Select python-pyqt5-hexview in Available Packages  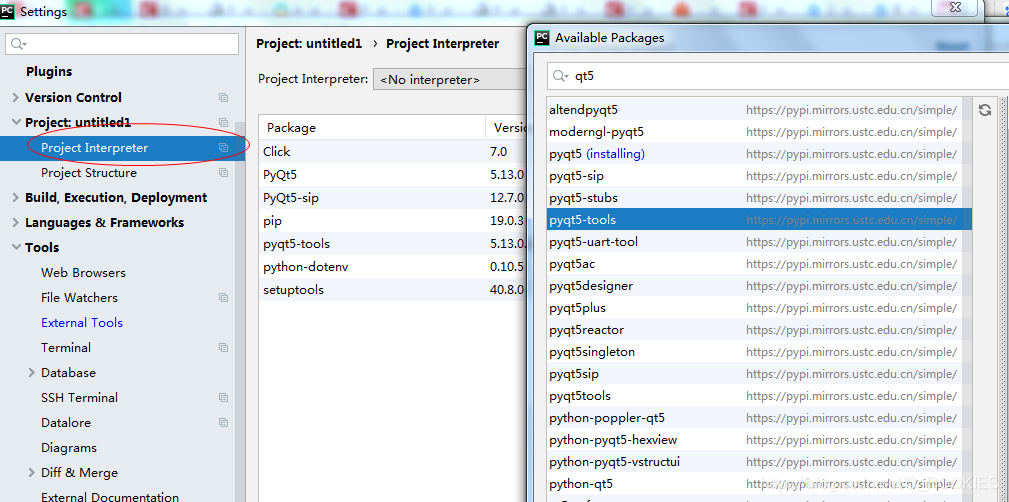(x=754, y=440)
